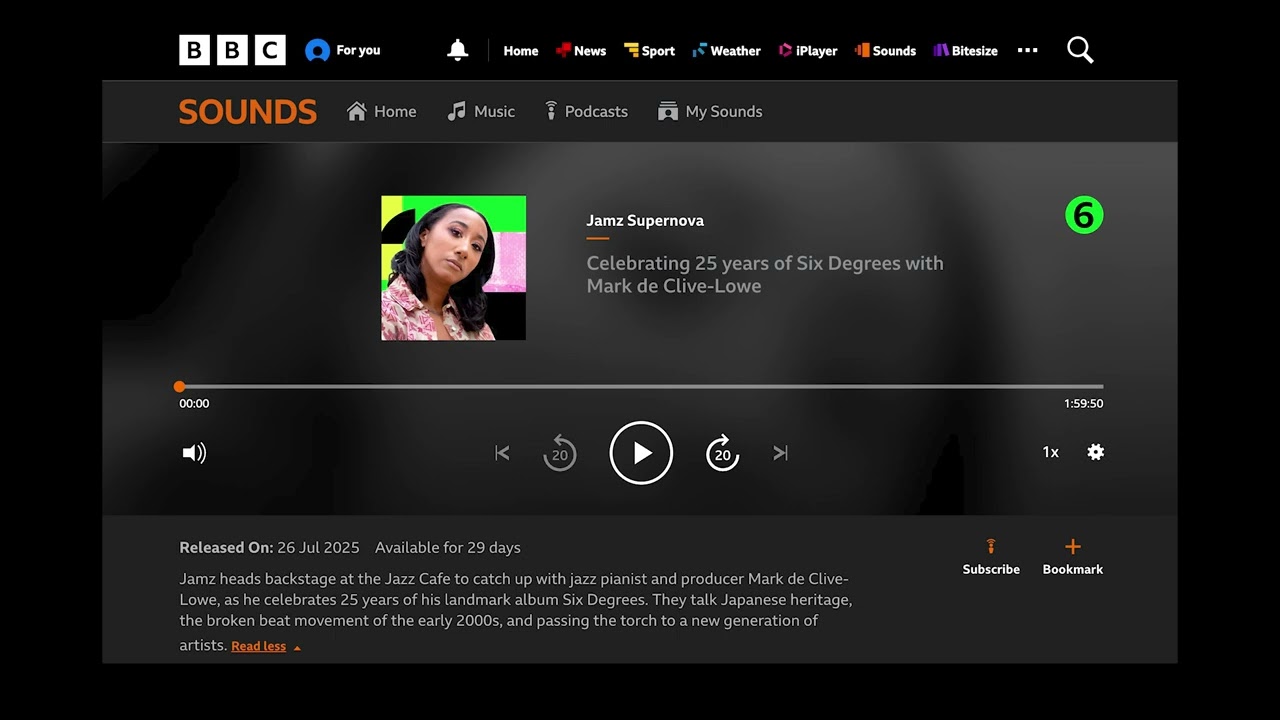The width and height of the screenshot is (1280, 720).
Task: Open My Sounds
Action: coord(710,112)
